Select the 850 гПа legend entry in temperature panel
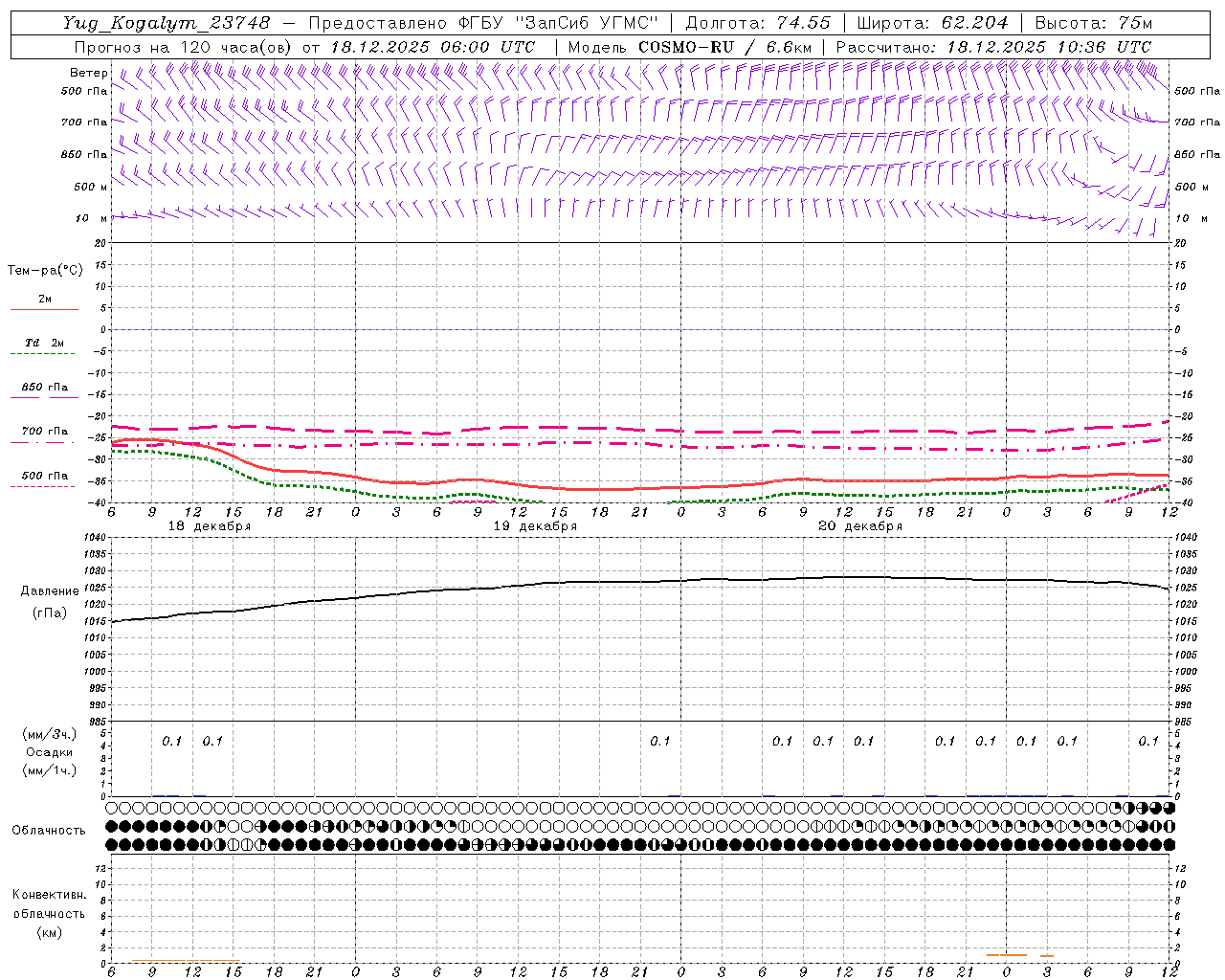The width and height of the screenshot is (1225, 980). tap(44, 388)
